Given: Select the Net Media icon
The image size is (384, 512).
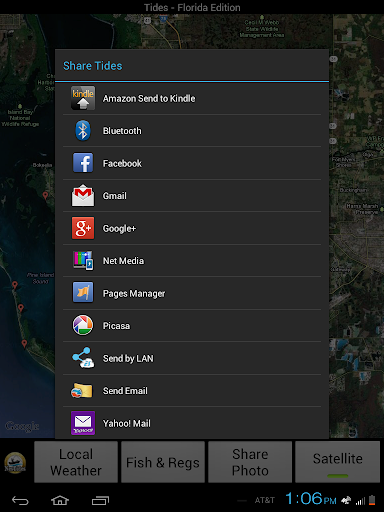Looking at the screenshot, I should click(83, 260).
